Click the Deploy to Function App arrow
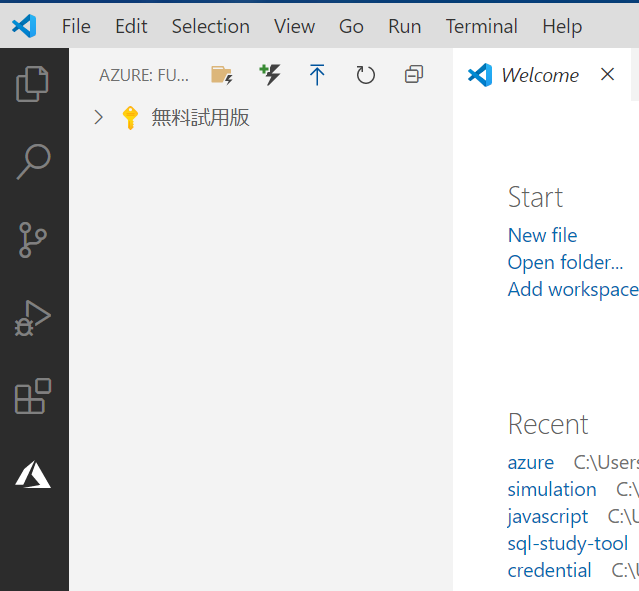 317,75
